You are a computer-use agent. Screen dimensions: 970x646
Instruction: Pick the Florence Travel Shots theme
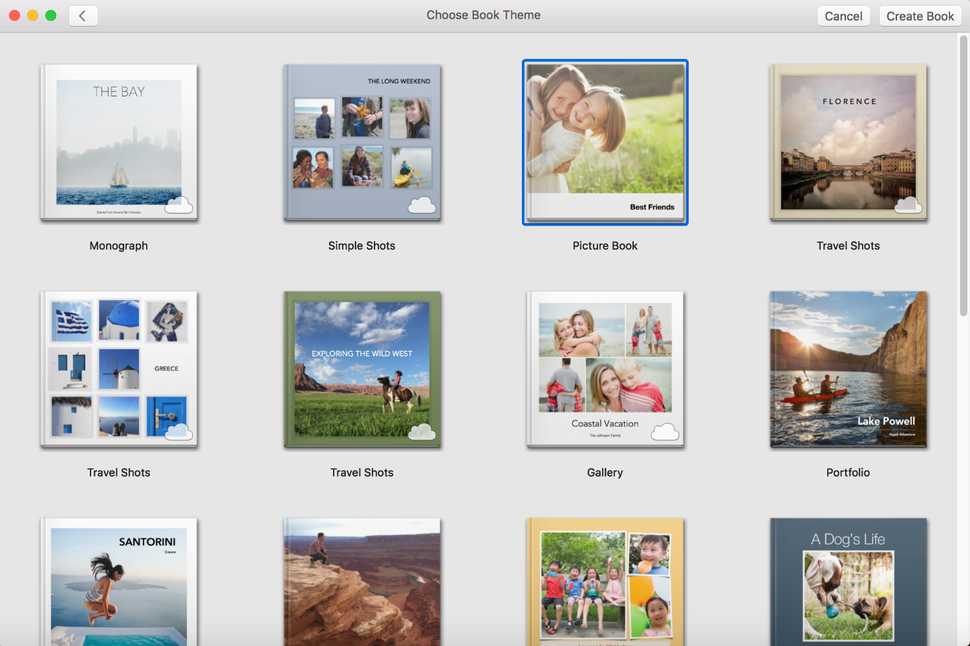pos(848,141)
